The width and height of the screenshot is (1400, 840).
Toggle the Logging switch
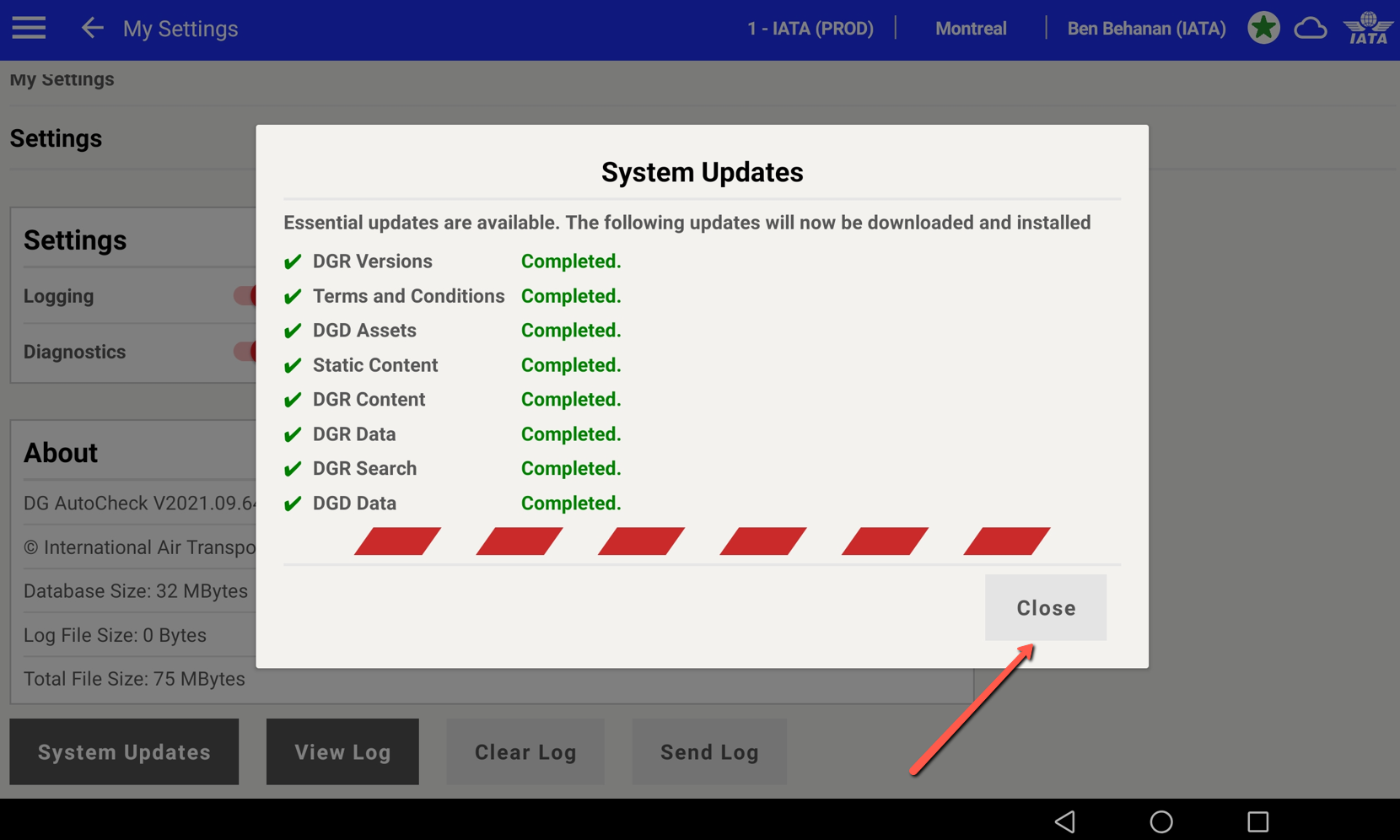click(x=245, y=296)
